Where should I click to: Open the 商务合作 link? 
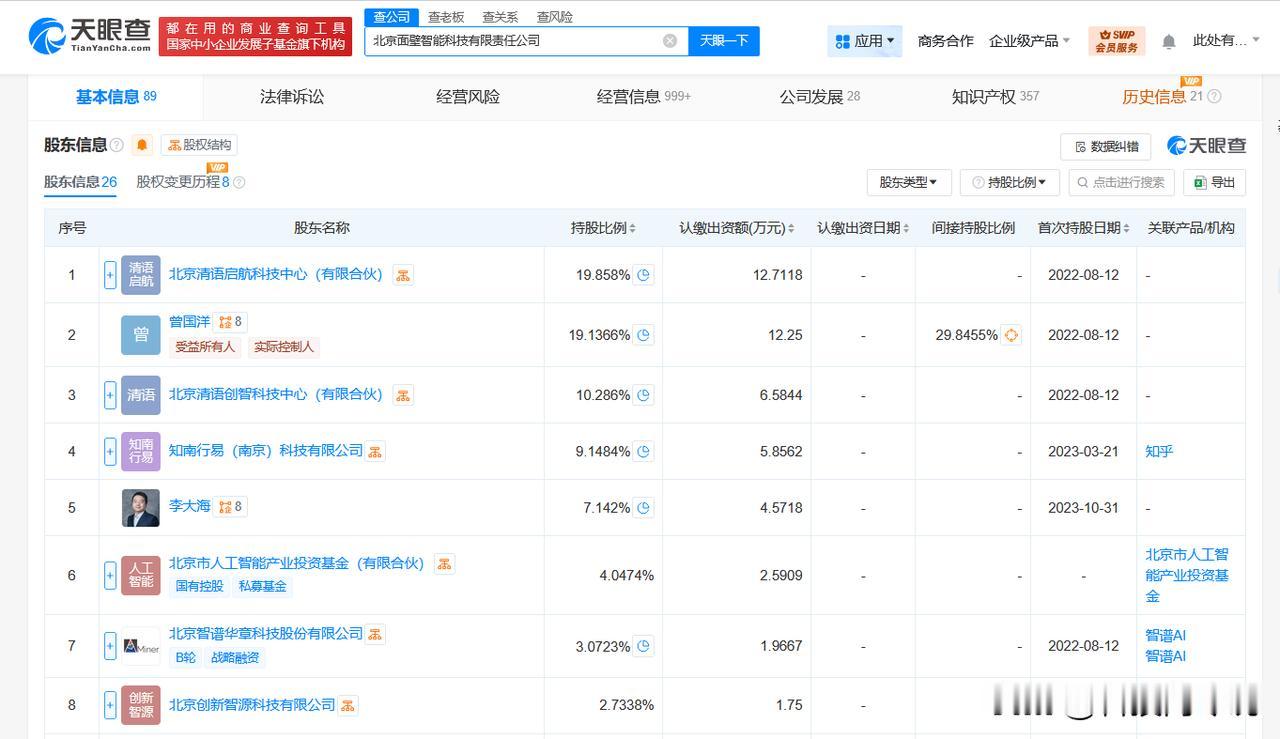pyautogui.click(x=945, y=41)
